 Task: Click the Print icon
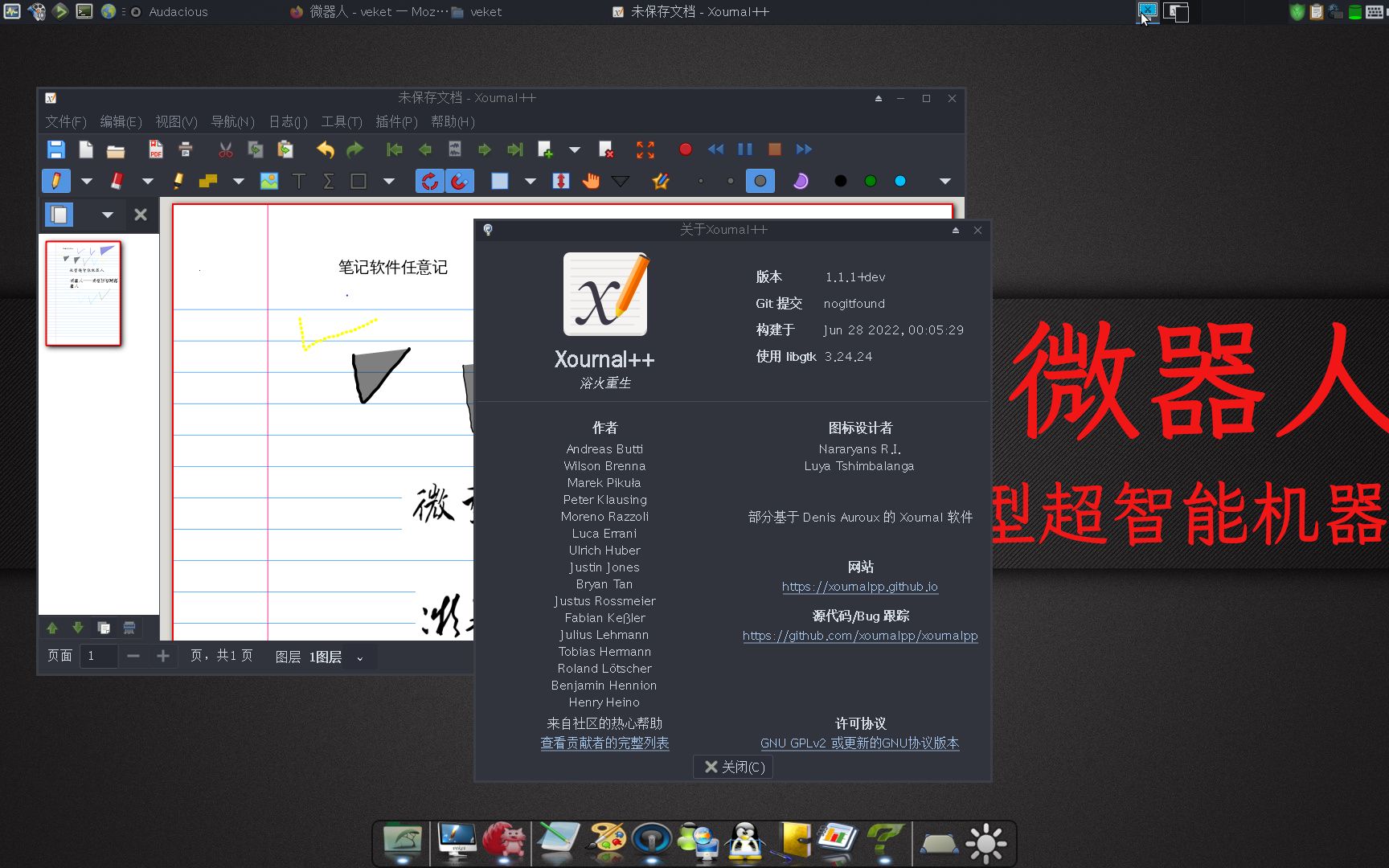[186, 149]
